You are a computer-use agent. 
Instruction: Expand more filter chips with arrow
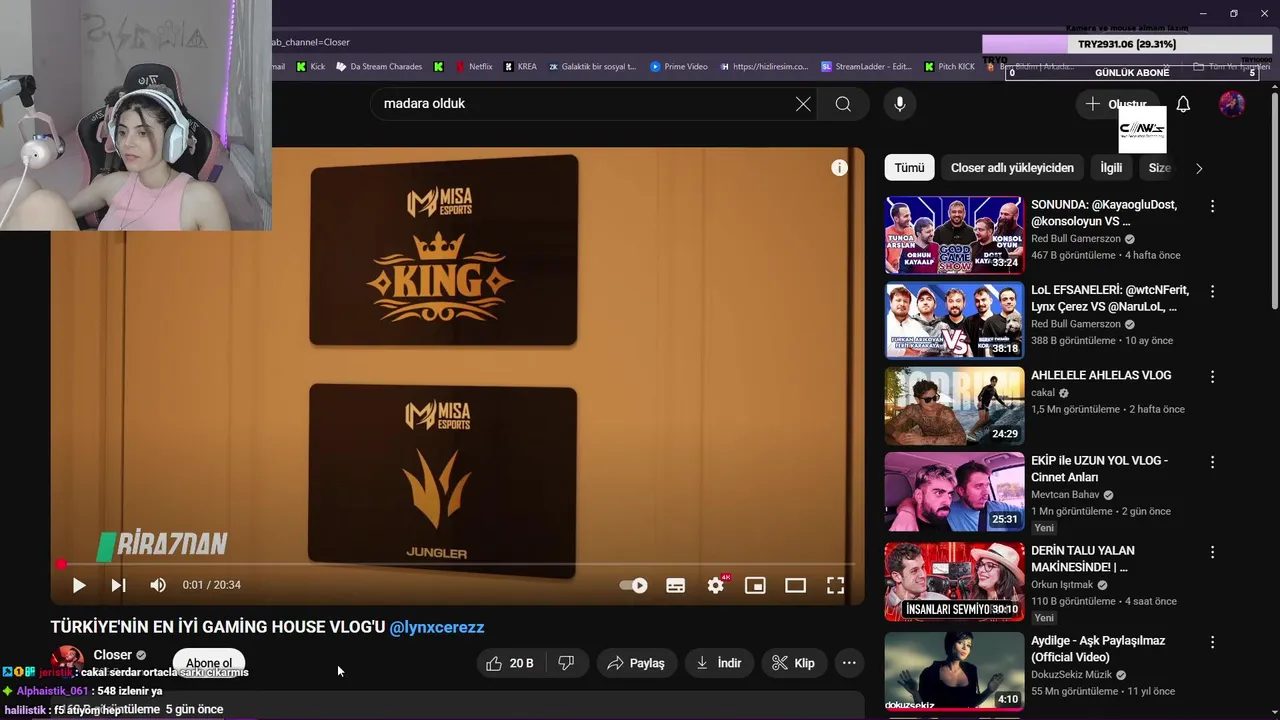pyautogui.click(x=1199, y=168)
